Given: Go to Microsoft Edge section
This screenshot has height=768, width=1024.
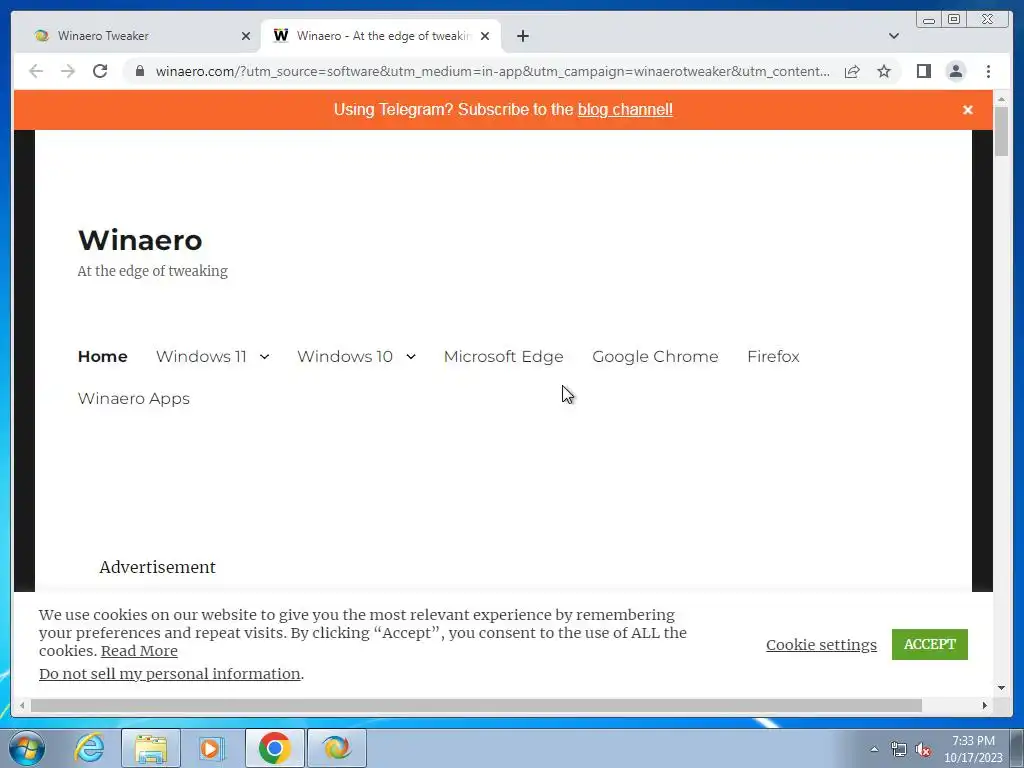Looking at the screenshot, I should click(x=504, y=357).
